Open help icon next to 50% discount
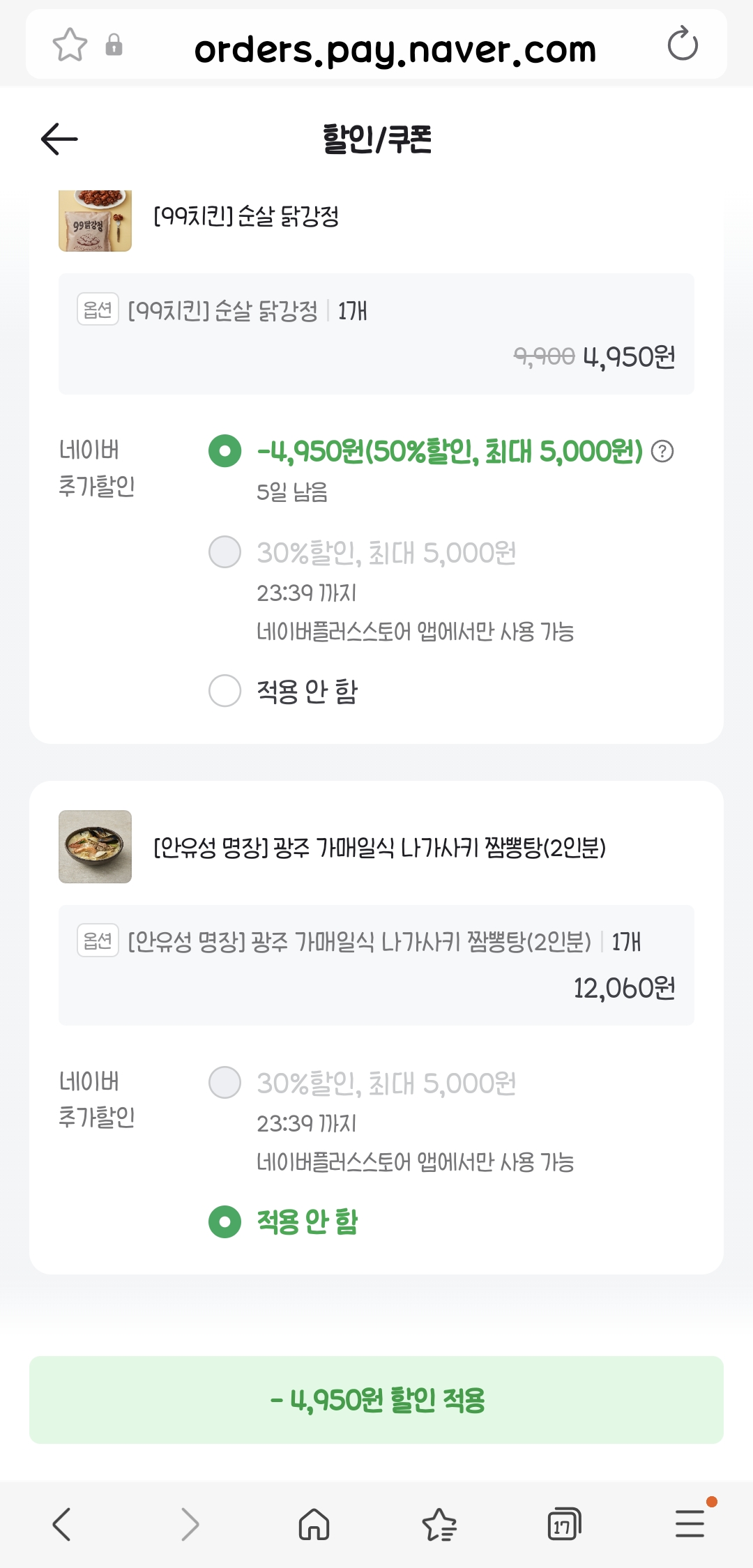The height and width of the screenshot is (1568, 753). click(x=662, y=452)
